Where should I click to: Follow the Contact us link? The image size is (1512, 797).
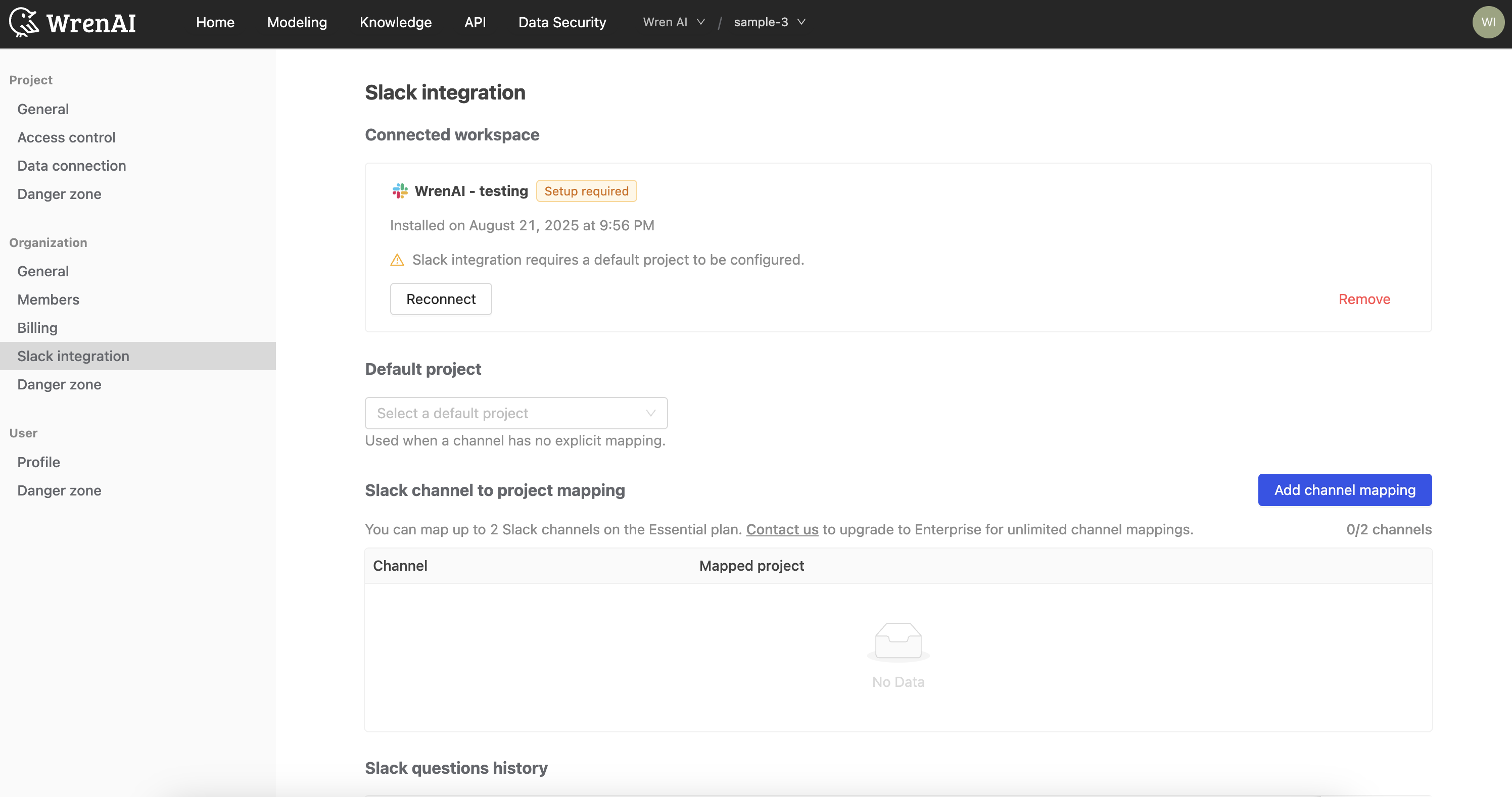click(x=782, y=529)
